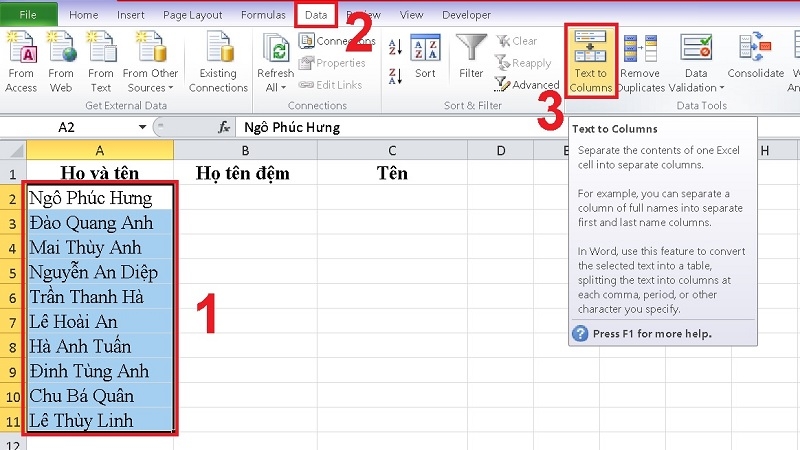The height and width of the screenshot is (450, 800).
Task: Click Remove Duplicates
Action: 640,62
